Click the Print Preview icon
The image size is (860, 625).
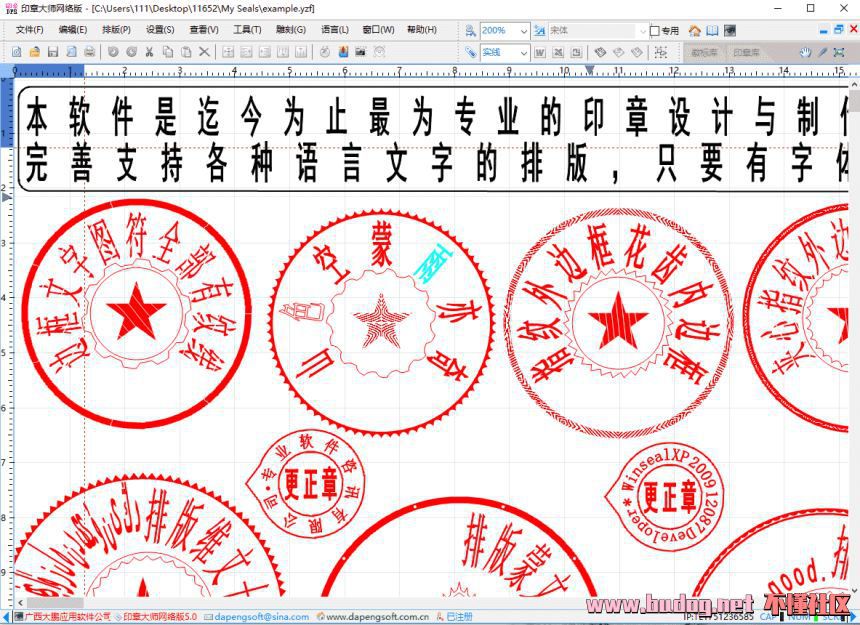tap(71, 52)
